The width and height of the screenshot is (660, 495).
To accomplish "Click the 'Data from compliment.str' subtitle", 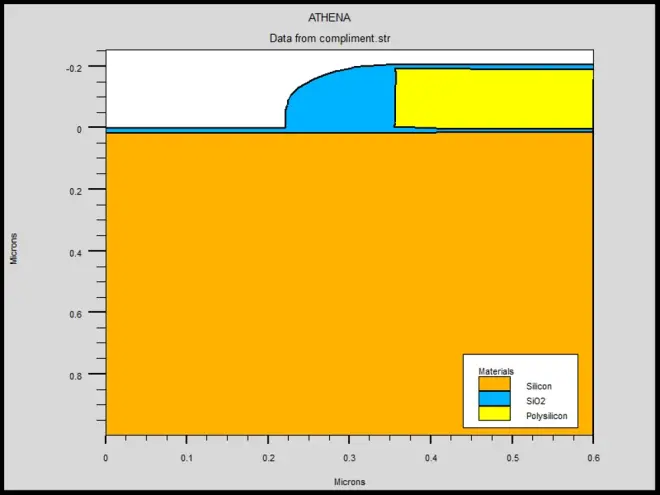I will (x=330, y=38).
